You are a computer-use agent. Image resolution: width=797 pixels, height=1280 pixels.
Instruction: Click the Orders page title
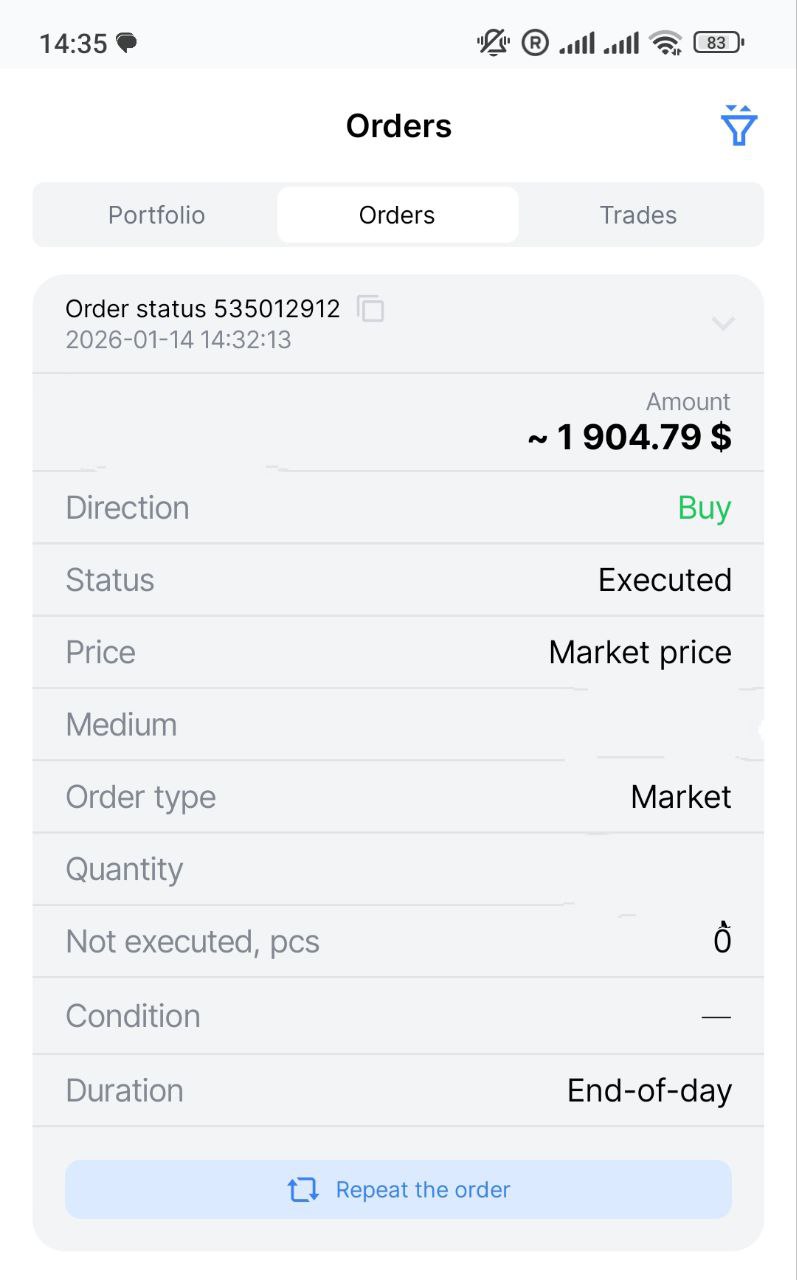[x=398, y=126]
